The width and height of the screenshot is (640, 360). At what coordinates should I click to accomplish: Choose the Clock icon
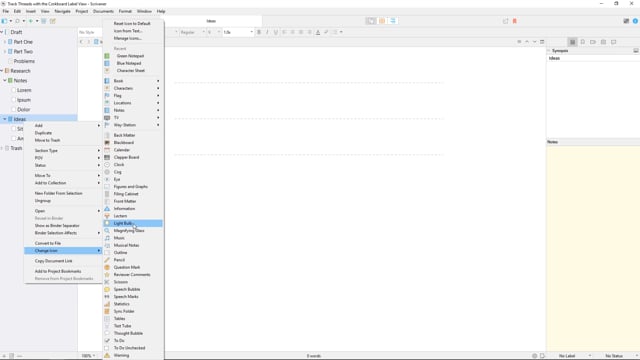point(133,164)
